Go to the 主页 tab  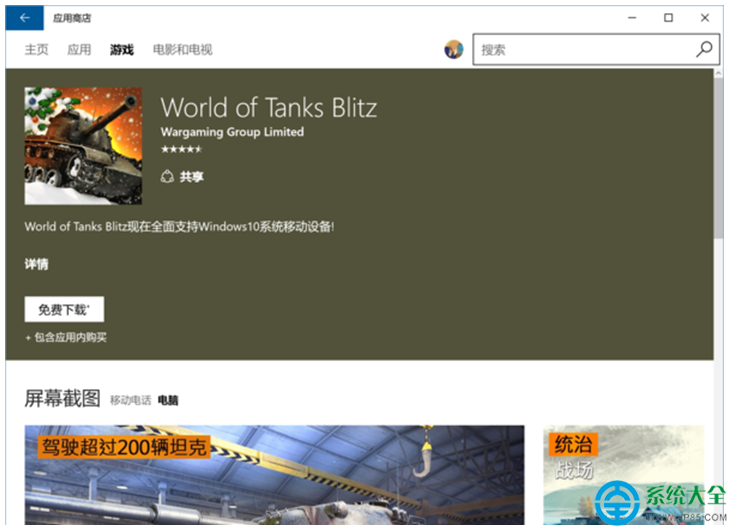click(x=36, y=50)
